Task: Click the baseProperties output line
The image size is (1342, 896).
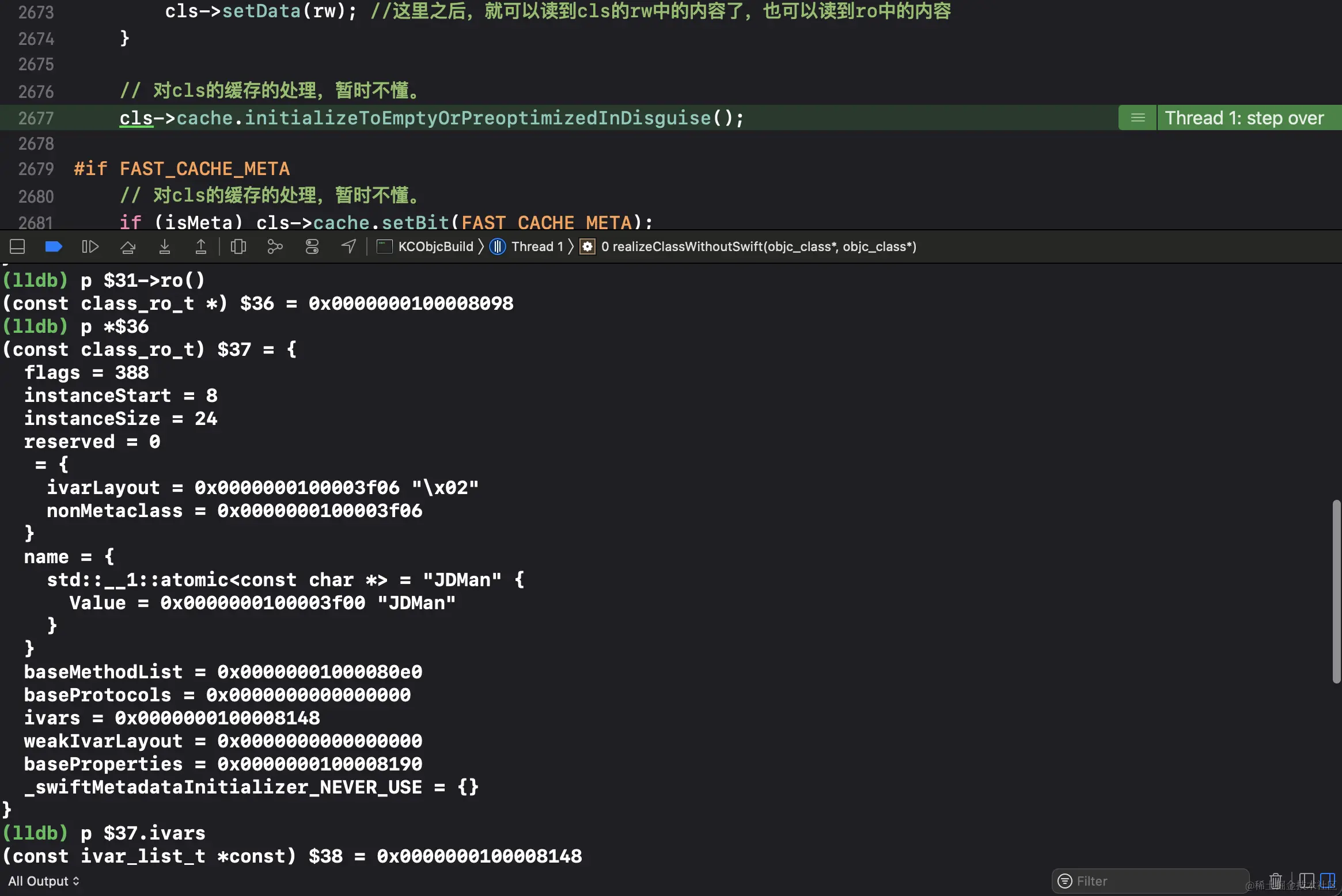Action: 223,764
